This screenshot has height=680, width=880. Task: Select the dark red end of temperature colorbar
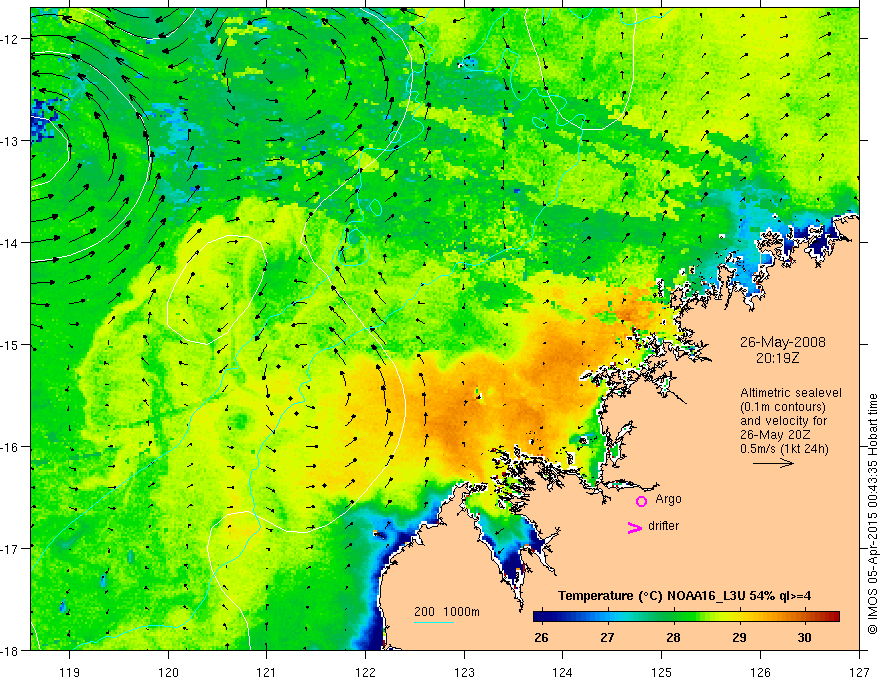833,617
